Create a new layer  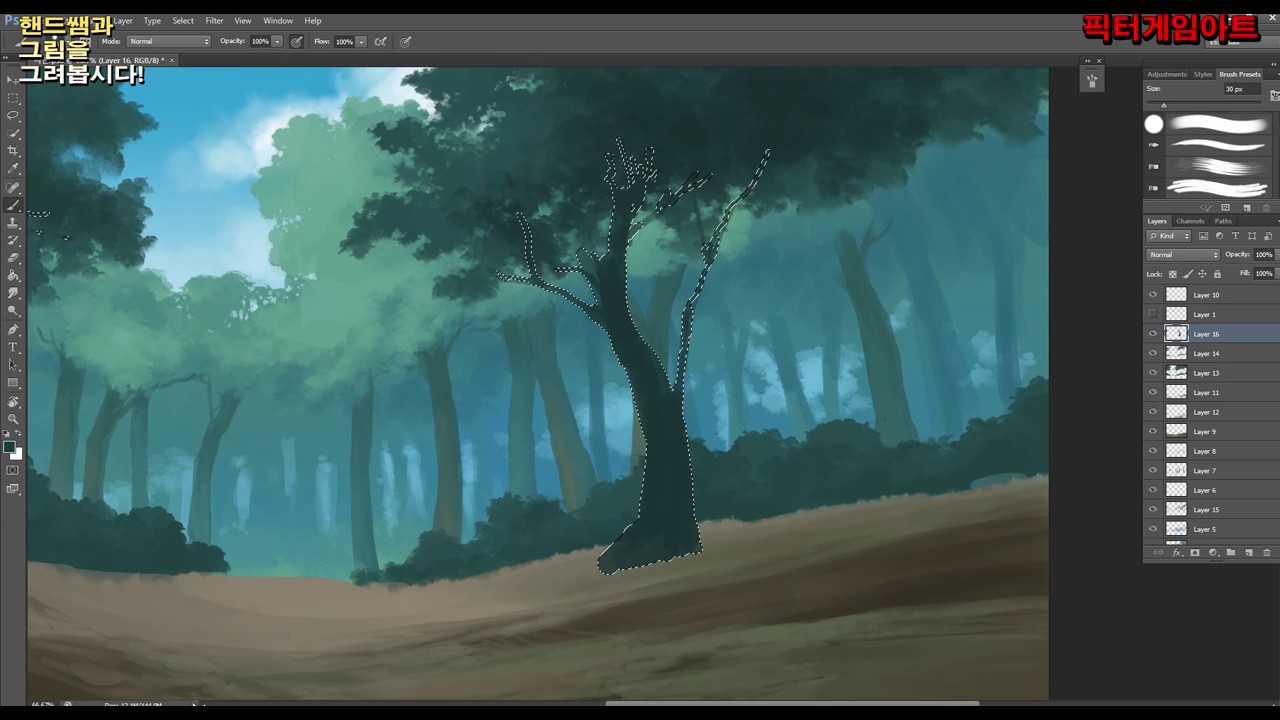coord(1249,552)
